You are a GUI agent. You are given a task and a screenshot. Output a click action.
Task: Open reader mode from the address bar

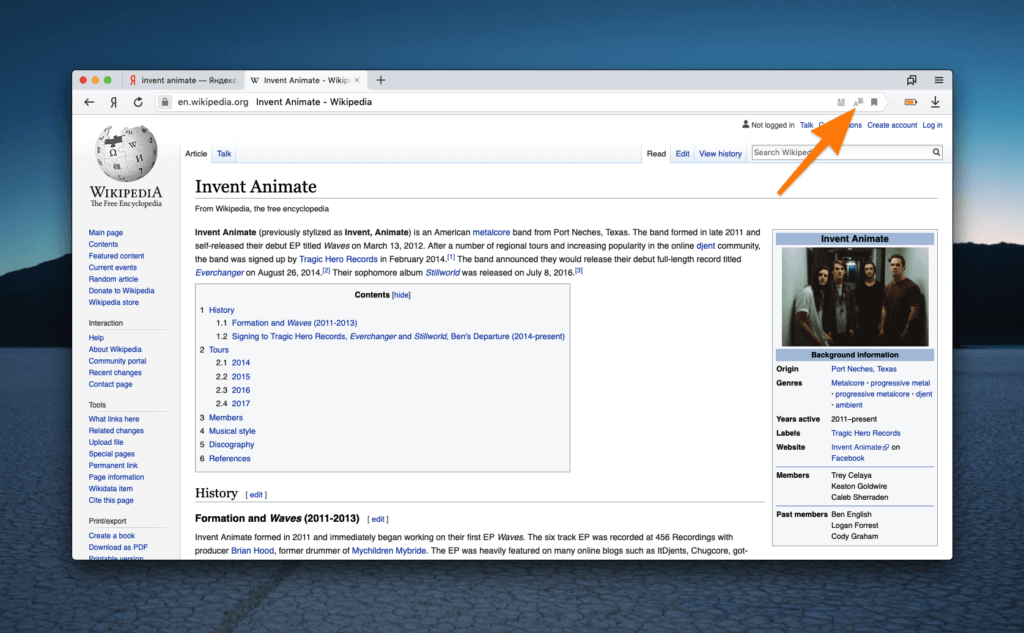841,102
